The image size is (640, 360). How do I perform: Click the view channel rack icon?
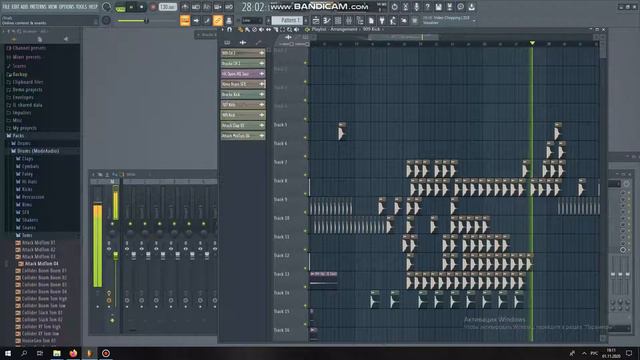point(338,20)
